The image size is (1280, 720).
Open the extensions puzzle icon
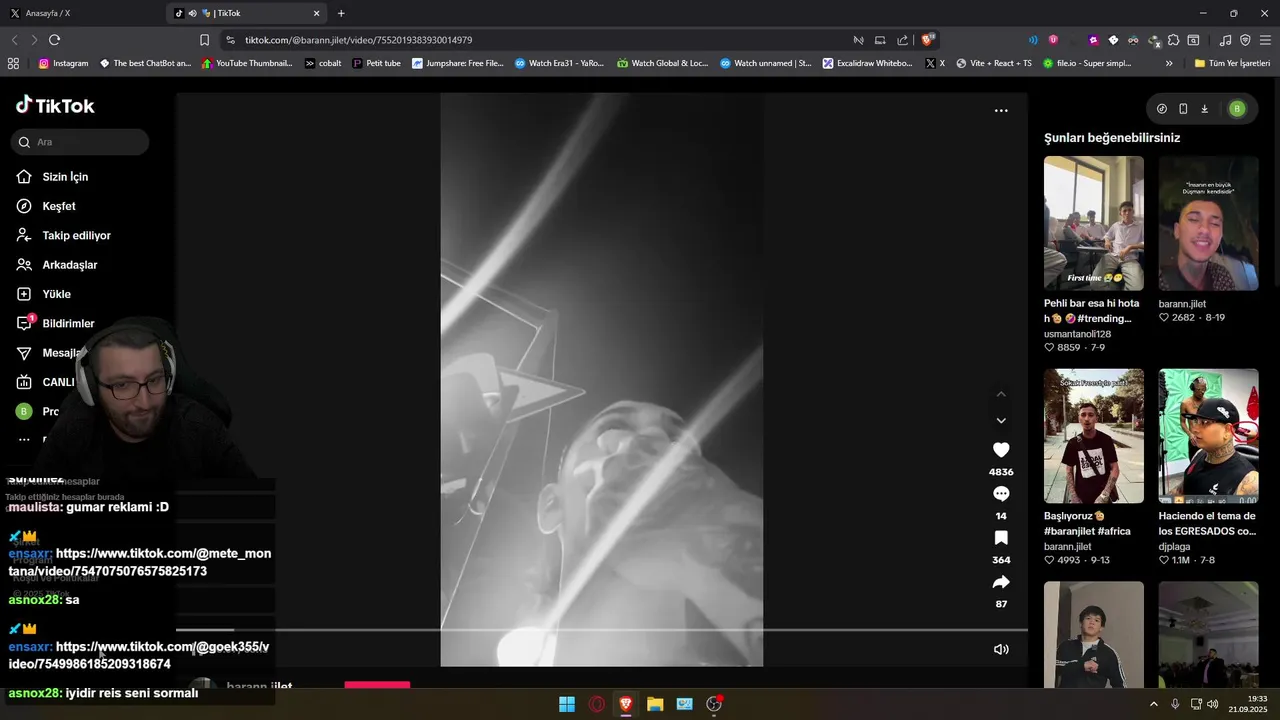(x=1173, y=40)
